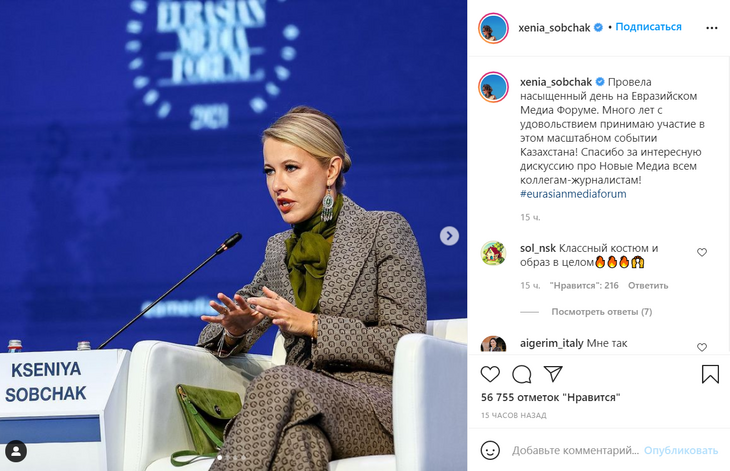Viewport: 730px width, 471px height.
Task: Show tagged people on the photo
Action: coord(16,451)
